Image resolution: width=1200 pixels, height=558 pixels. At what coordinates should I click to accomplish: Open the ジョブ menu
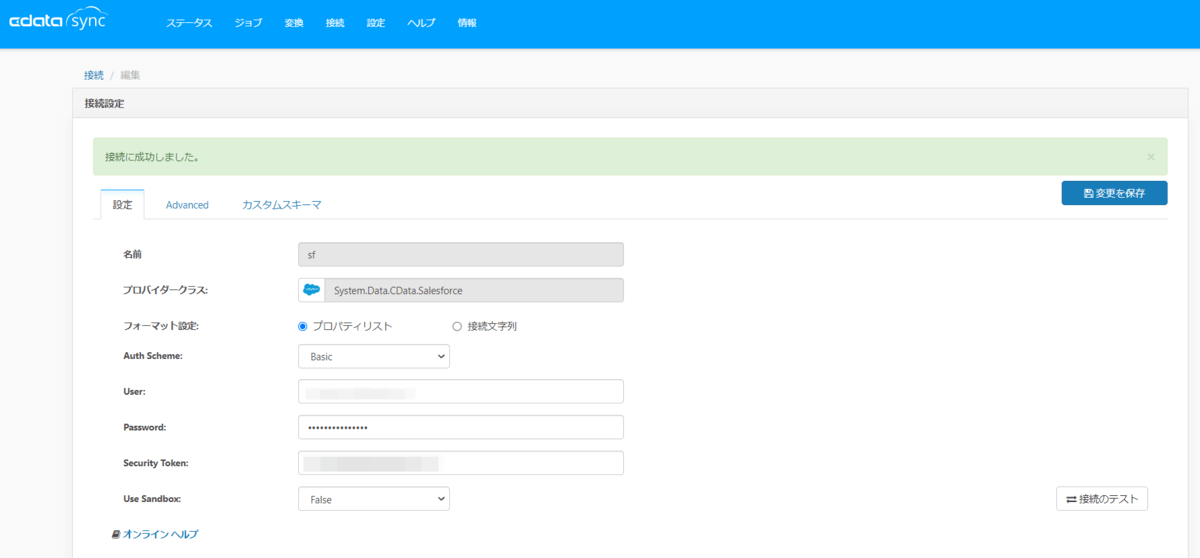(x=248, y=23)
